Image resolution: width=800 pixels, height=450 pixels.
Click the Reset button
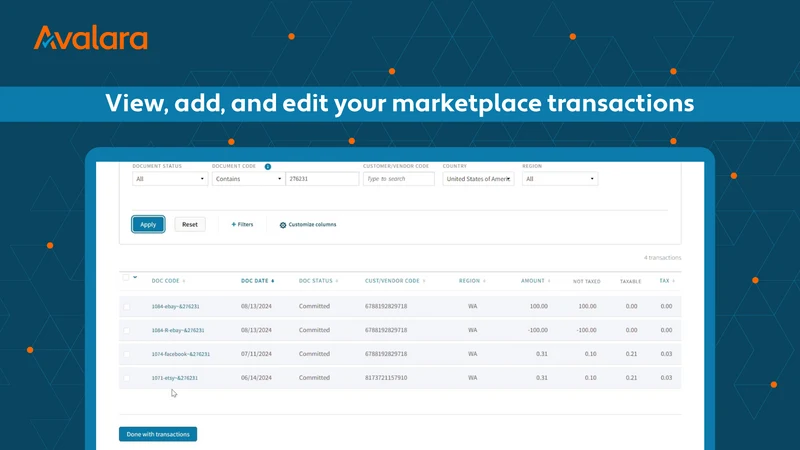coord(190,224)
